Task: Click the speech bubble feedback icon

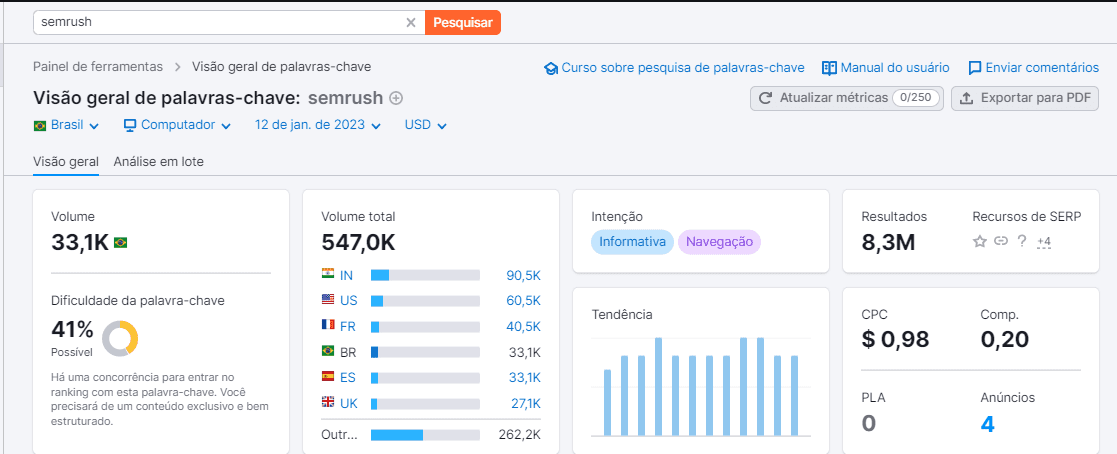Action: pos(975,68)
